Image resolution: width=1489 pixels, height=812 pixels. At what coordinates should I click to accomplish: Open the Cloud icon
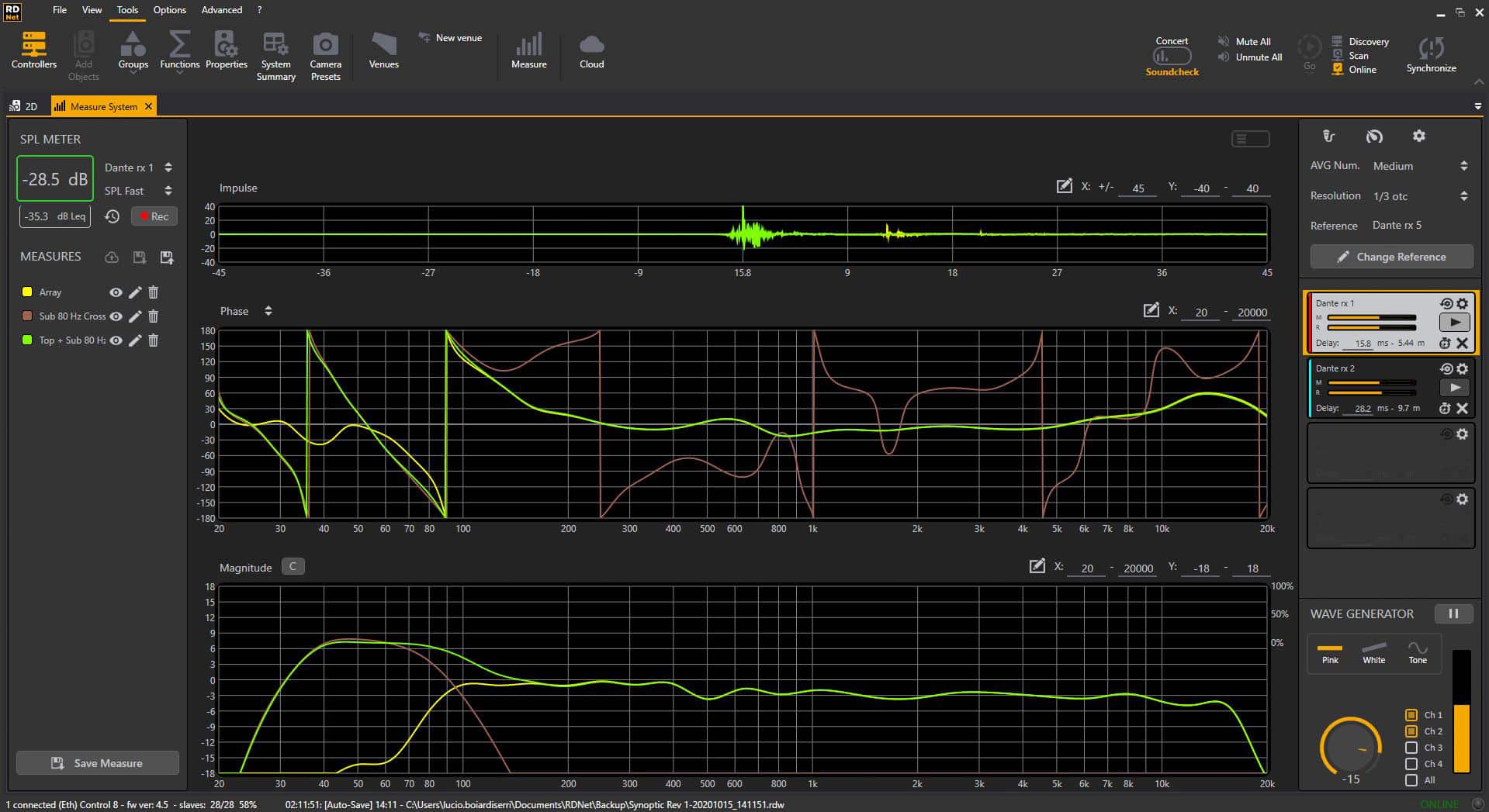click(x=591, y=51)
